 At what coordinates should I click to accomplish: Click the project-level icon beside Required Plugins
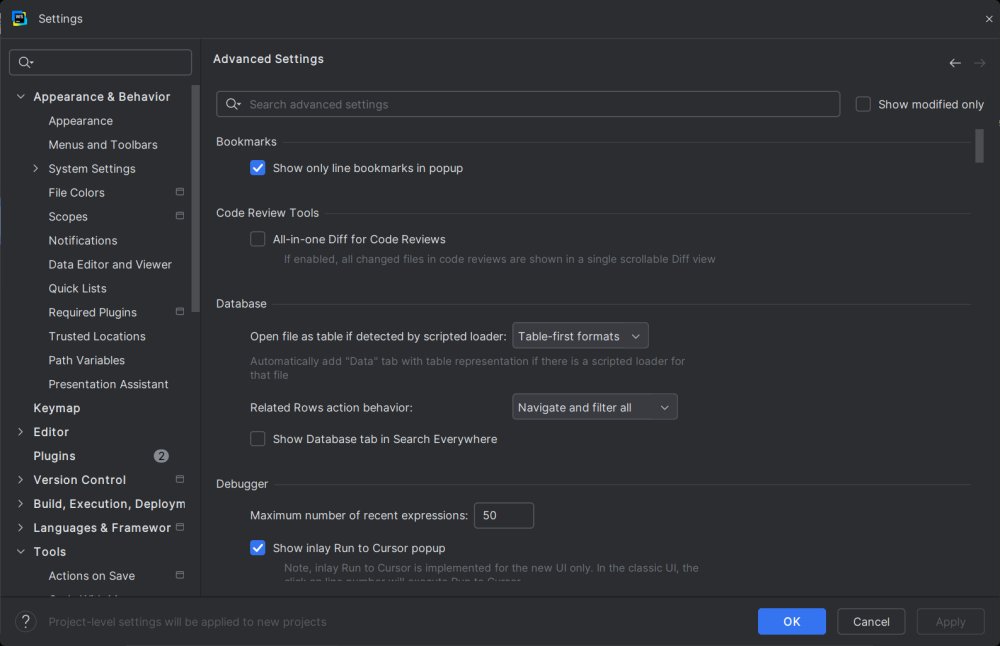coord(180,312)
